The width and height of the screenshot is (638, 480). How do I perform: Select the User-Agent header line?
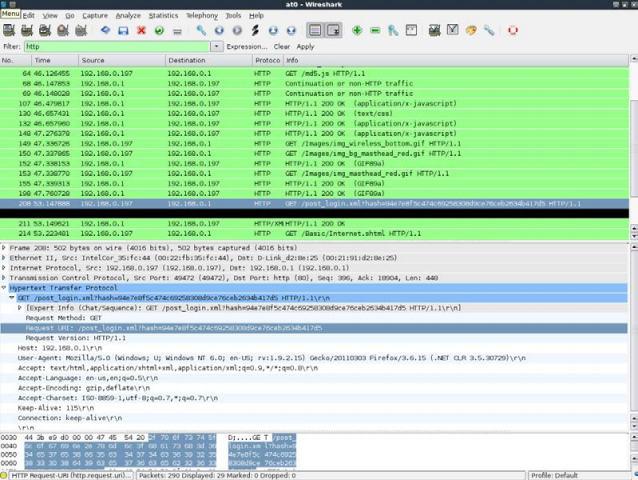pyautogui.click(x=313, y=358)
